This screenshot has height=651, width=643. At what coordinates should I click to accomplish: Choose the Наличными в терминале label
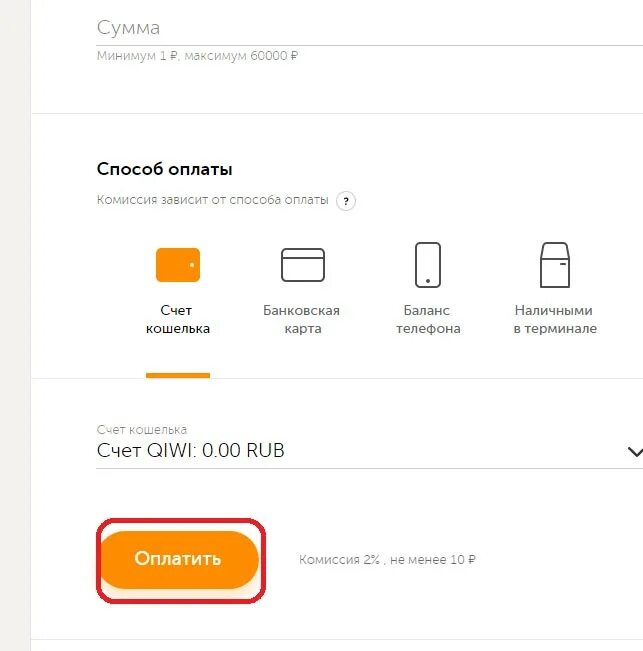coord(555,320)
